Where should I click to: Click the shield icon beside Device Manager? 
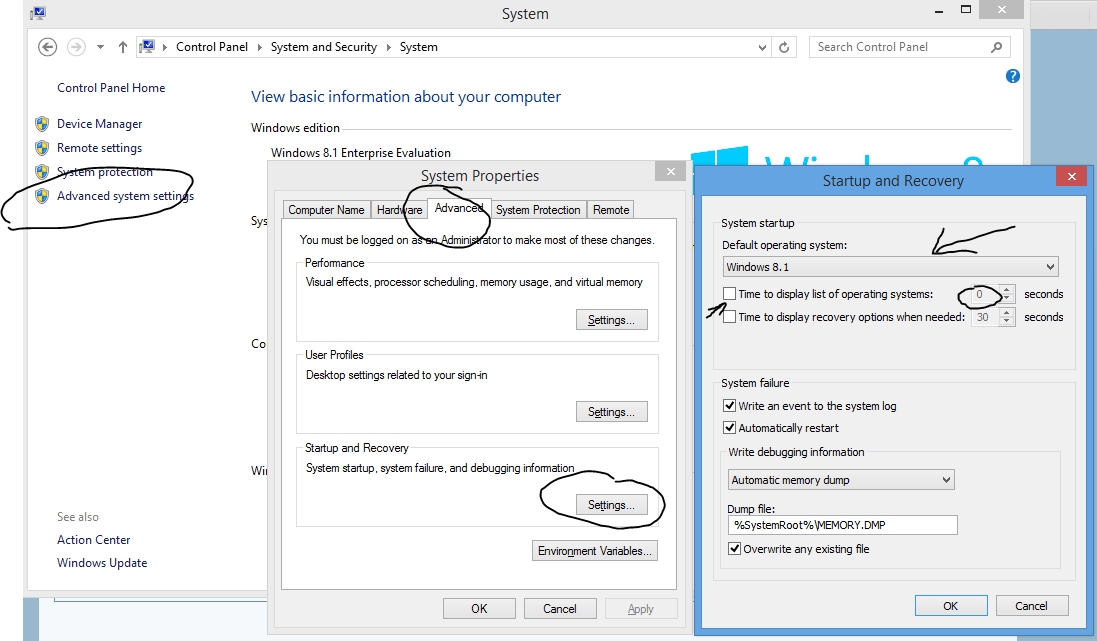click(42, 124)
